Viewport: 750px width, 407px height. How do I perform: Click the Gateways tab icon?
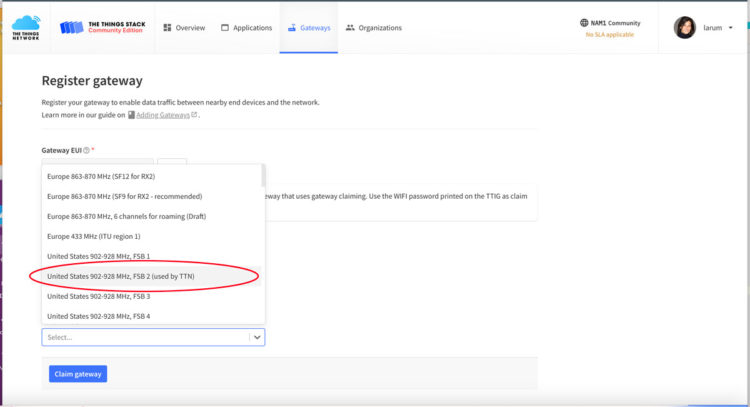tap(292, 28)
